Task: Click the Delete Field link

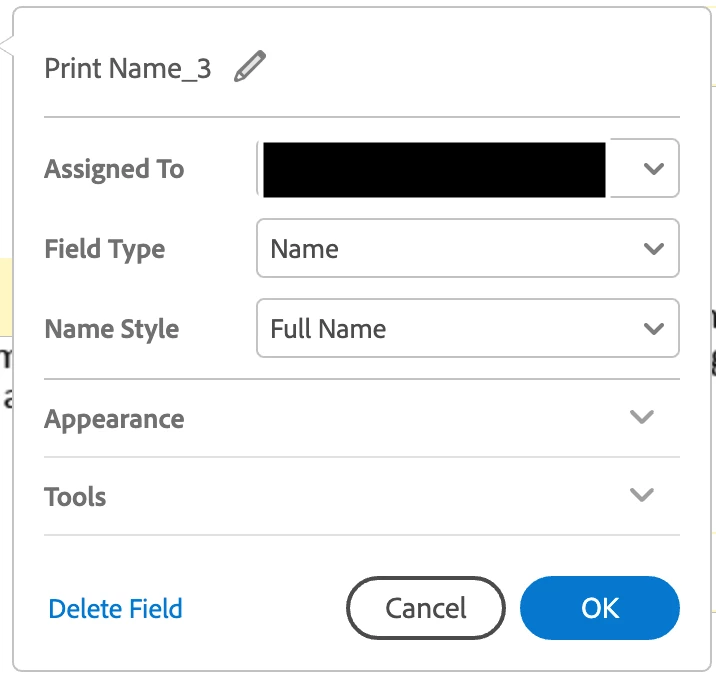Action: (x=115, y=608)
